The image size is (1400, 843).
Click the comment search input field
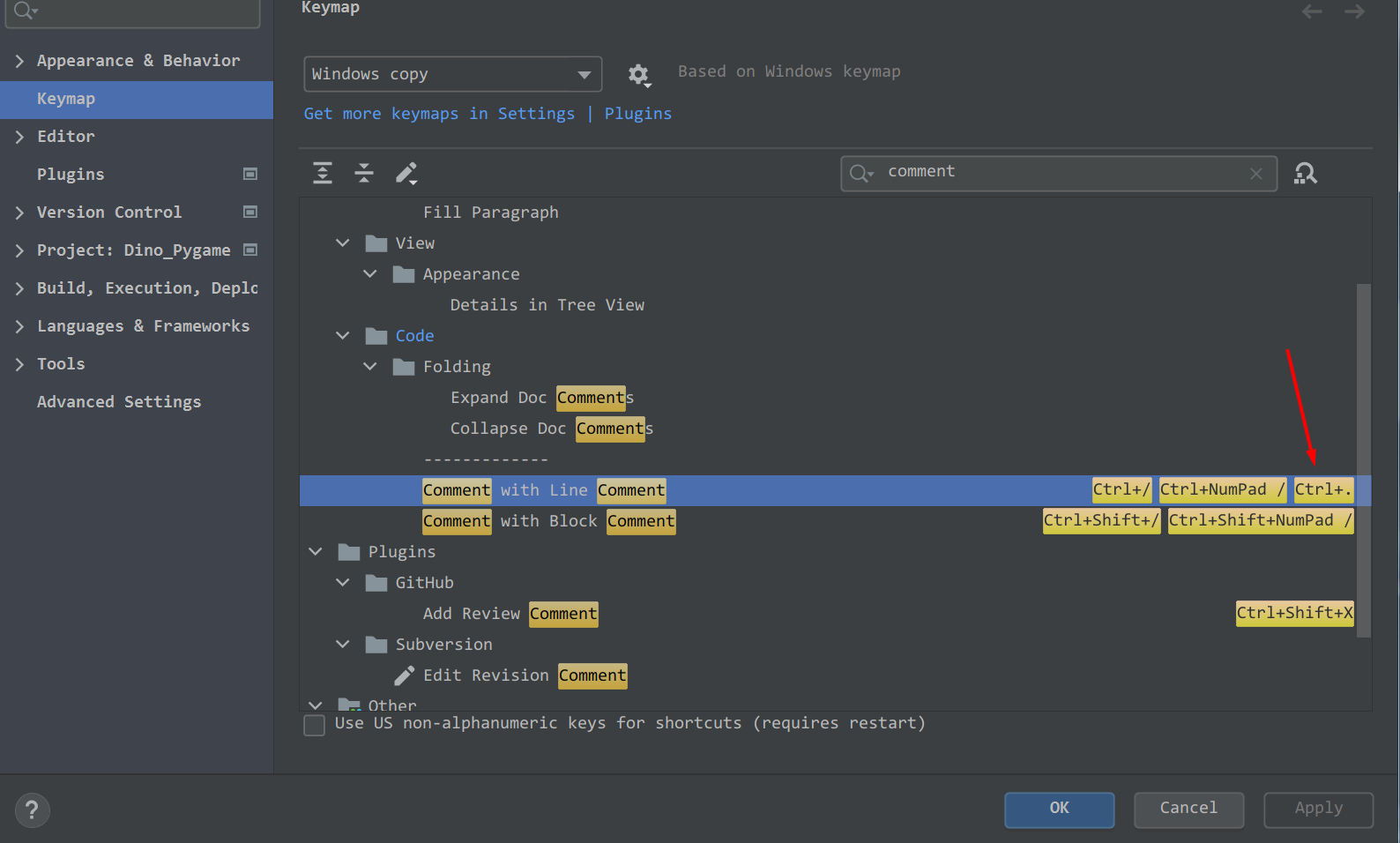[1059, 174]
